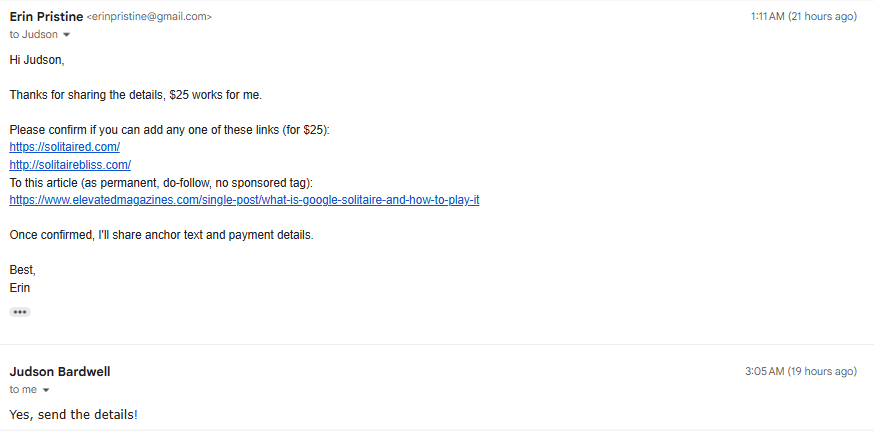Click the 'Please confirm if you can add' line
Viewport: 874px width, 431px height.
169,130
